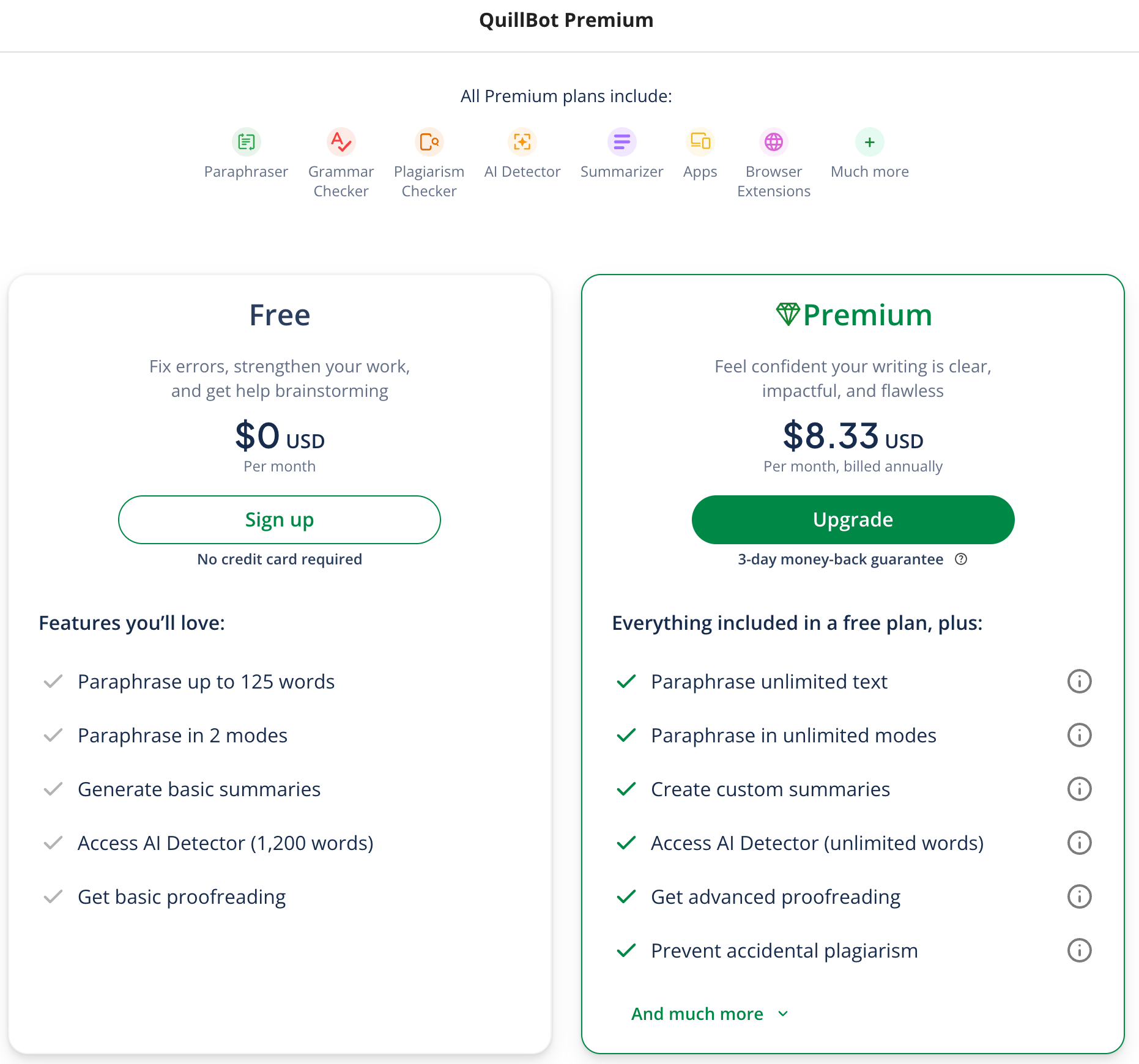Show info for Get advanced proofreading

1079,896
